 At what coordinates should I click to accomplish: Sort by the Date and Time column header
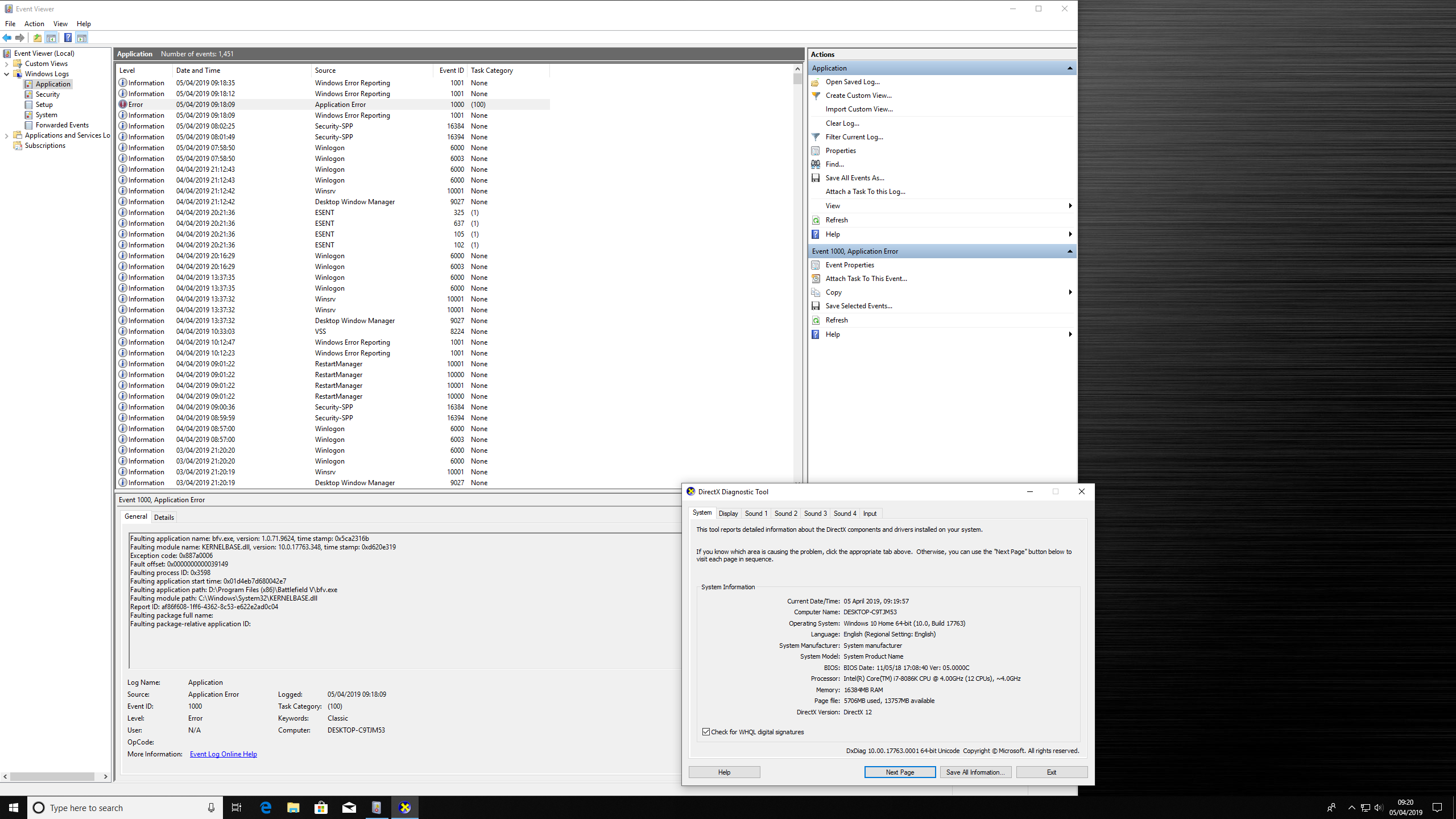242,71
